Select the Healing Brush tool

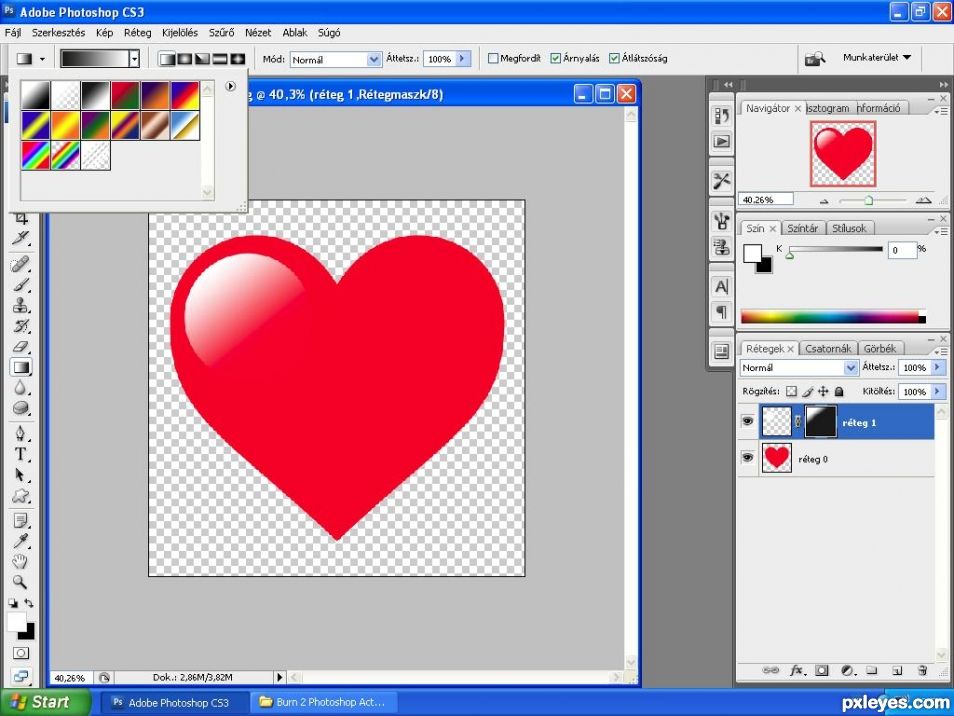click(21, 263)
